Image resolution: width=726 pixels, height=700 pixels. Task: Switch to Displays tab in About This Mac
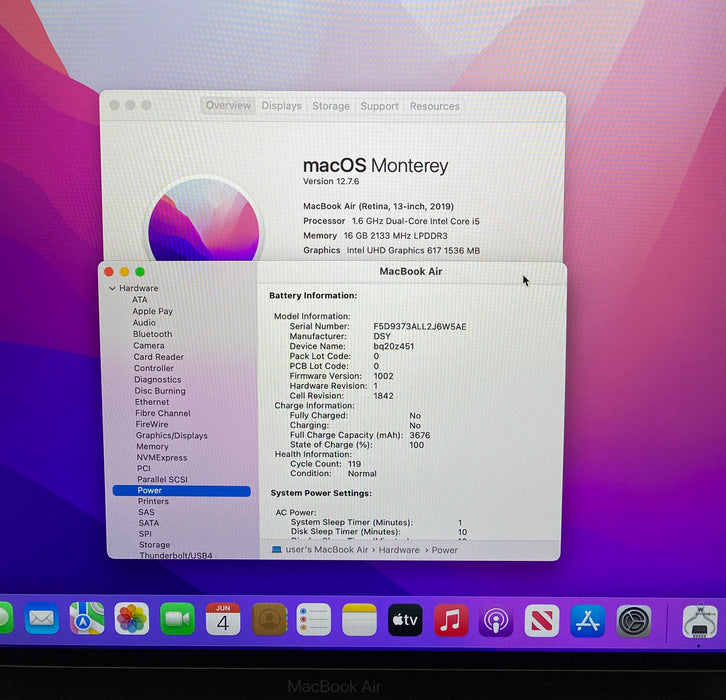tap(282, 106)
